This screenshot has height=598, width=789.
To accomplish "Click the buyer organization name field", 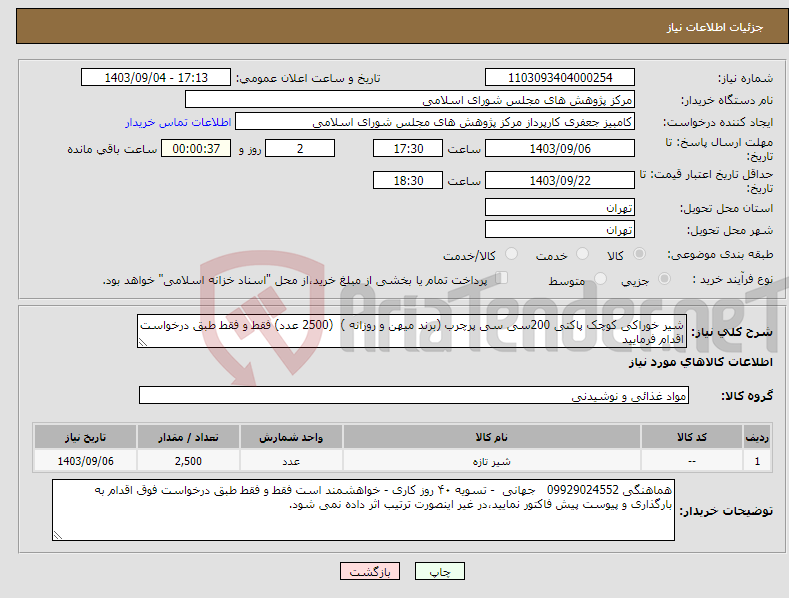I will [410, 100].
